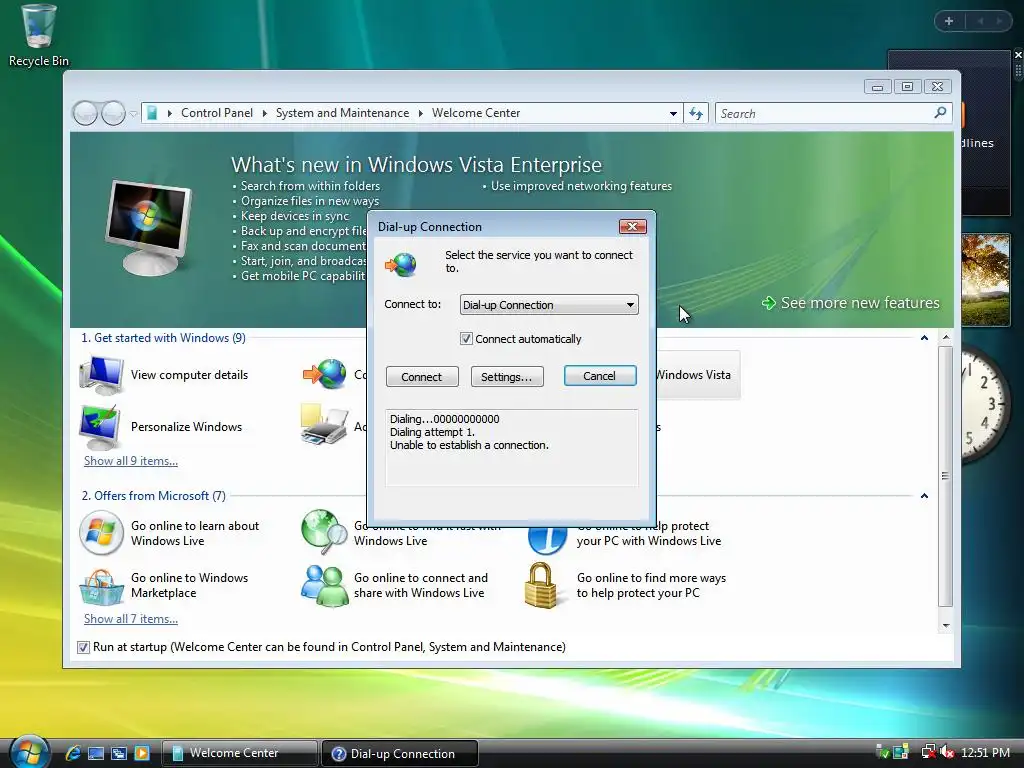This screenshot has height=768, width=1024.
Task: Open dial-up Settings button
Action: click(x=507, y=377)
